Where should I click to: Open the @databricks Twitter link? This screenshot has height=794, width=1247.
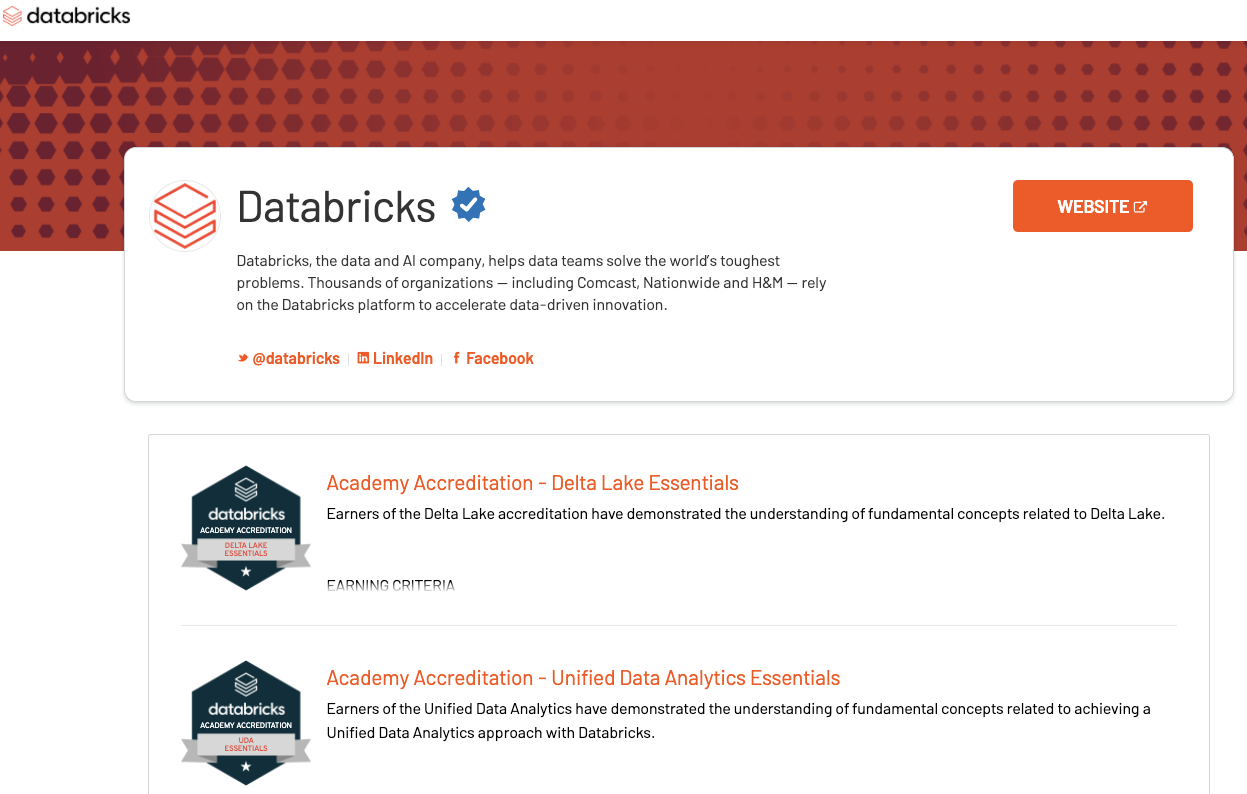[296, 358]
